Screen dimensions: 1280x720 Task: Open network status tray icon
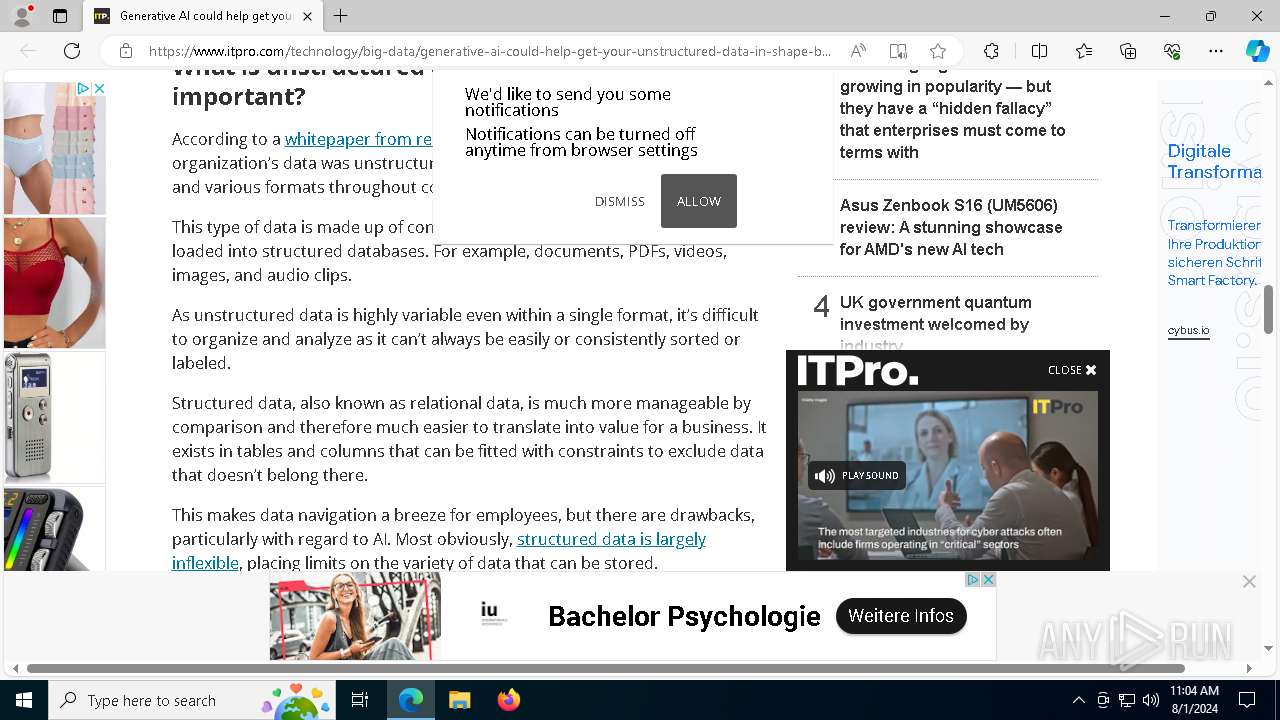(1127, 700)
